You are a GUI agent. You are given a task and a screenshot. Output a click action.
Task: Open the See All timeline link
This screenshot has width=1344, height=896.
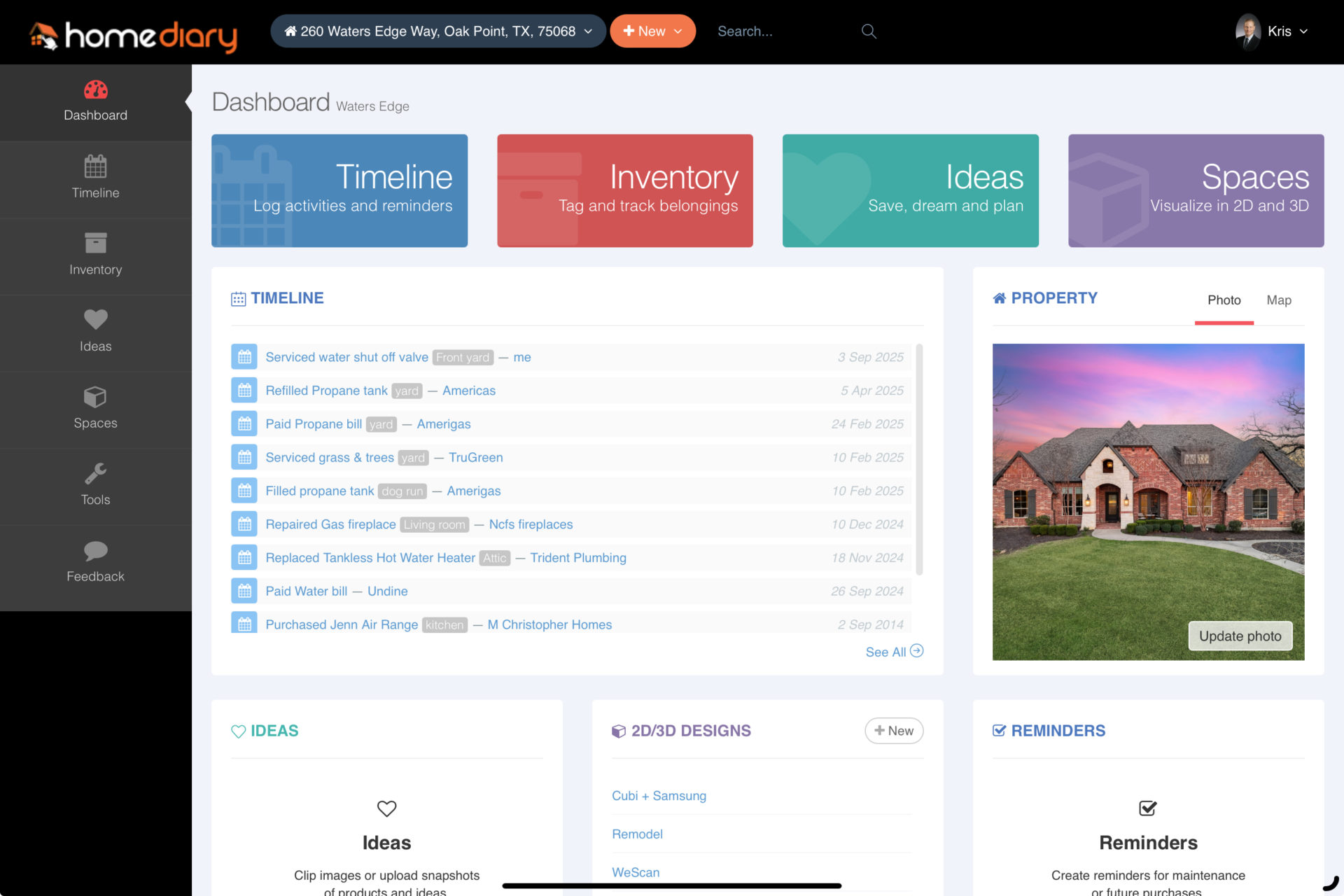pyautogui.click(x=895, y=652)
